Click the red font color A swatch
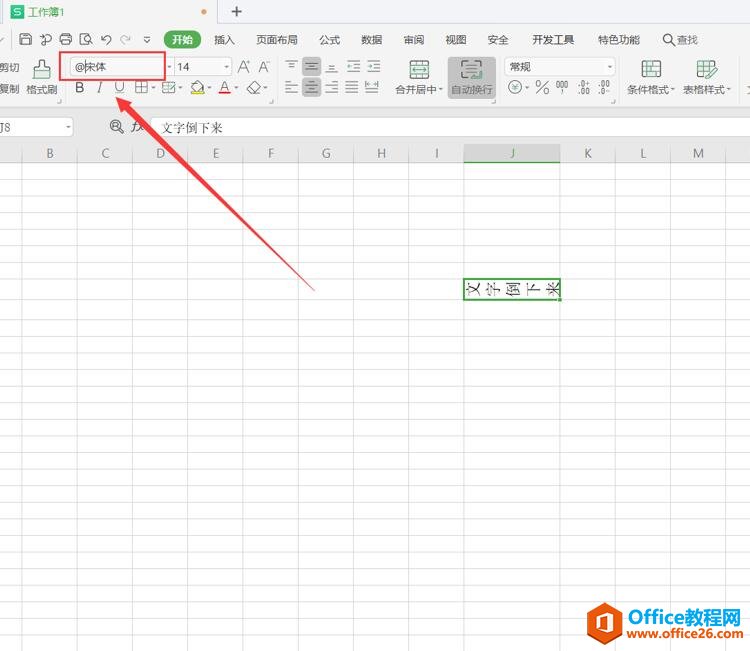Screen dimensions: 750x651 click(224, 88)
